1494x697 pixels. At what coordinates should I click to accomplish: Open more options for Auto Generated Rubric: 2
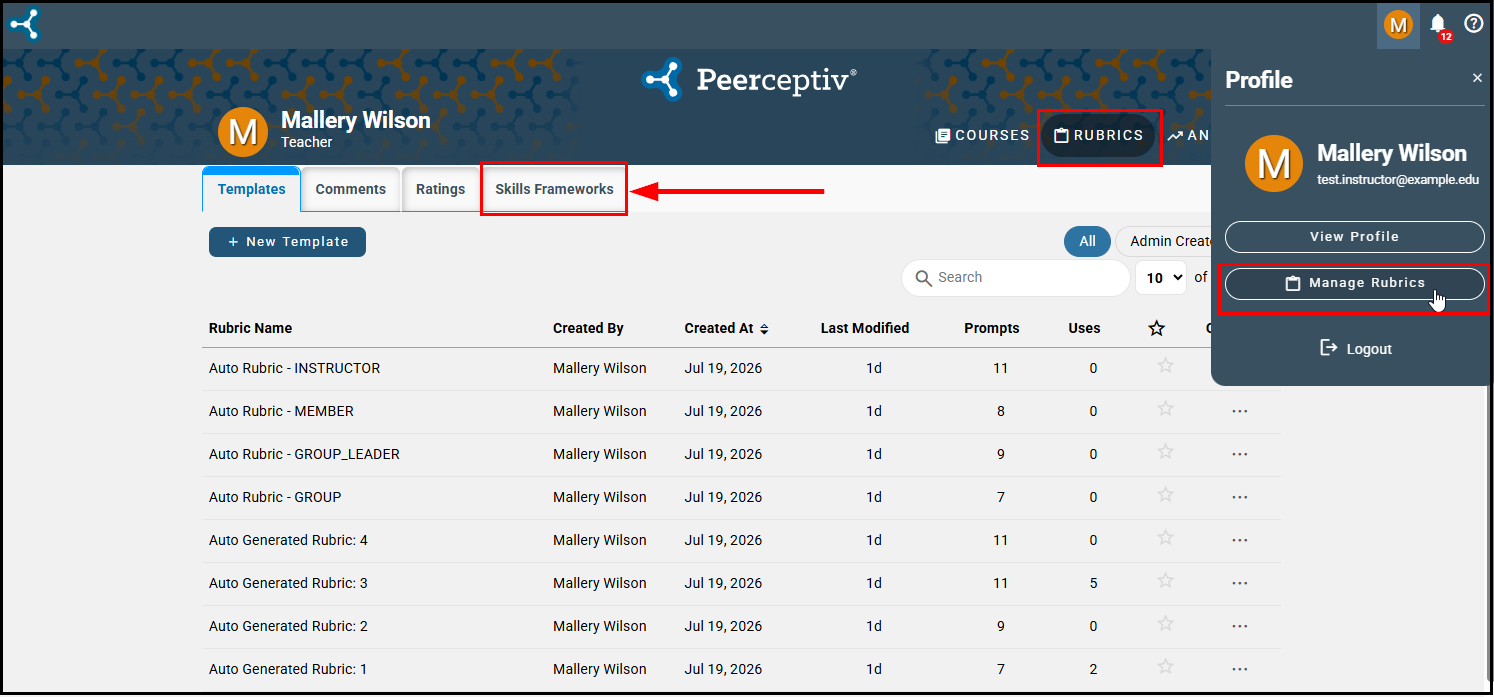pos(1240,626)
